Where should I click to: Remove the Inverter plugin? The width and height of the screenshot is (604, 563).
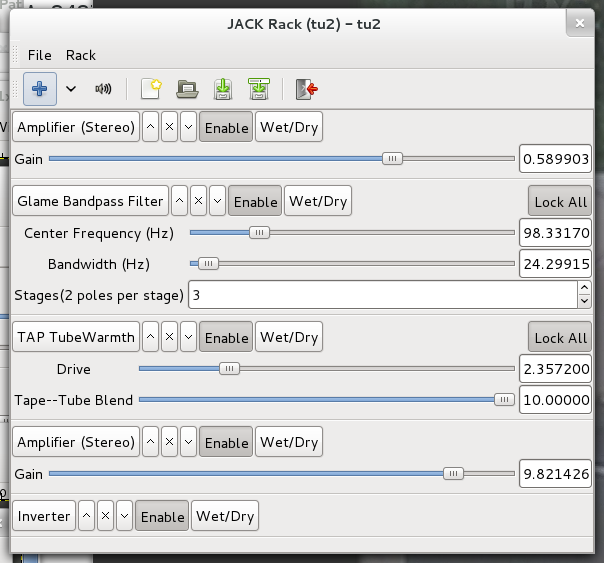[x=106, y=516]
